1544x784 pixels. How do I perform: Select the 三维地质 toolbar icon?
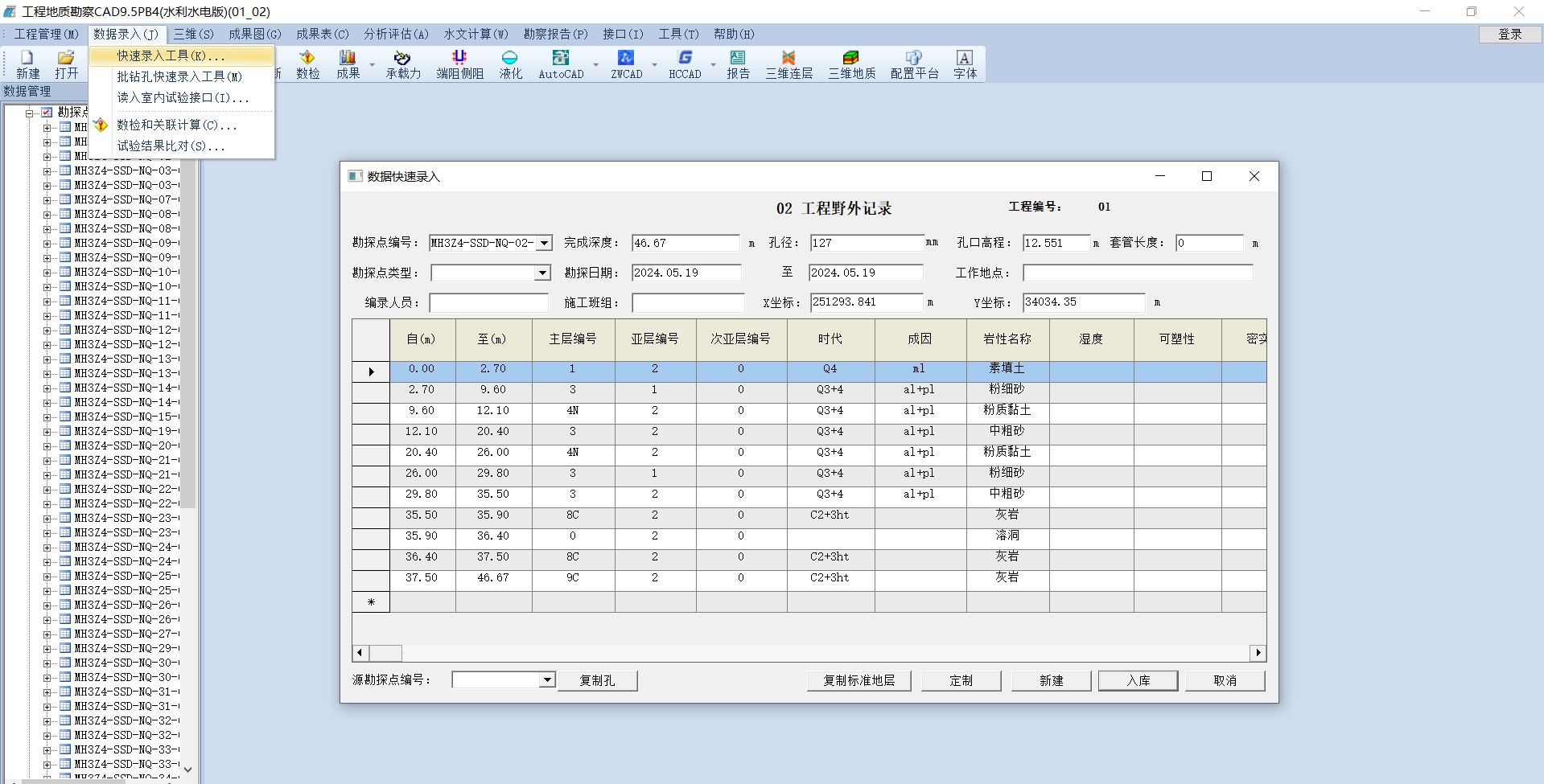tap(851, 64)
